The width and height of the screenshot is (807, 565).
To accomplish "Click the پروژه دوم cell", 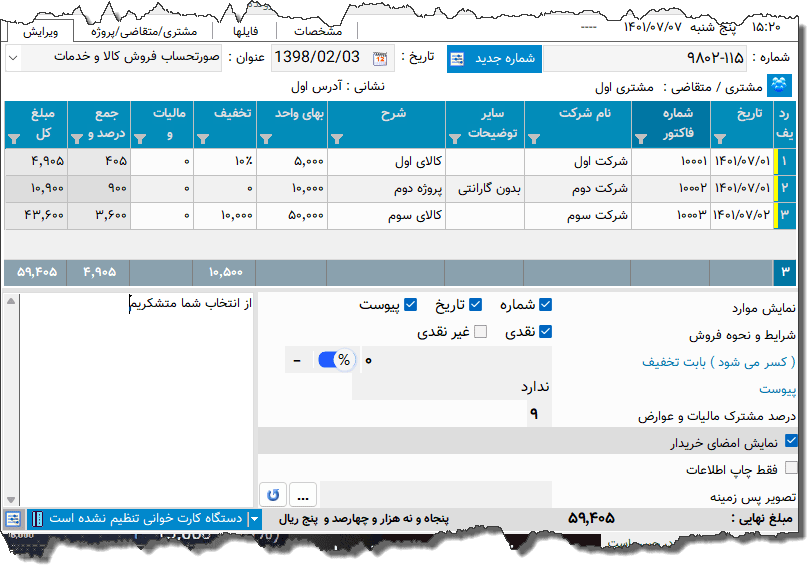I will (387, 189).
